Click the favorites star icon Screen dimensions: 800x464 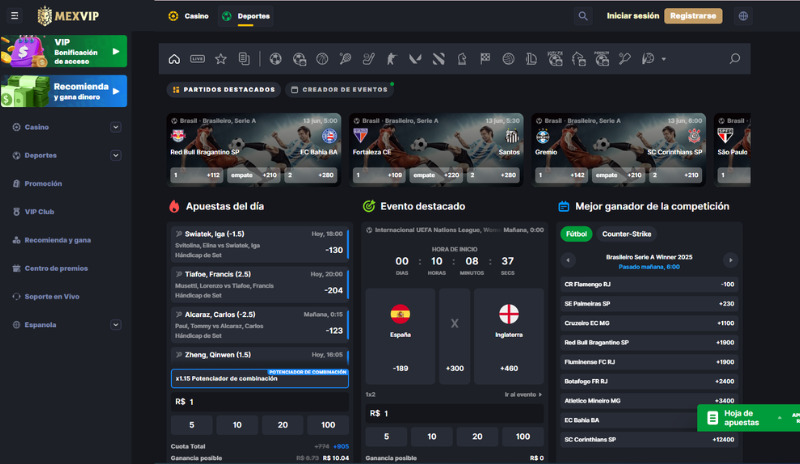click(x=221, y=59)
